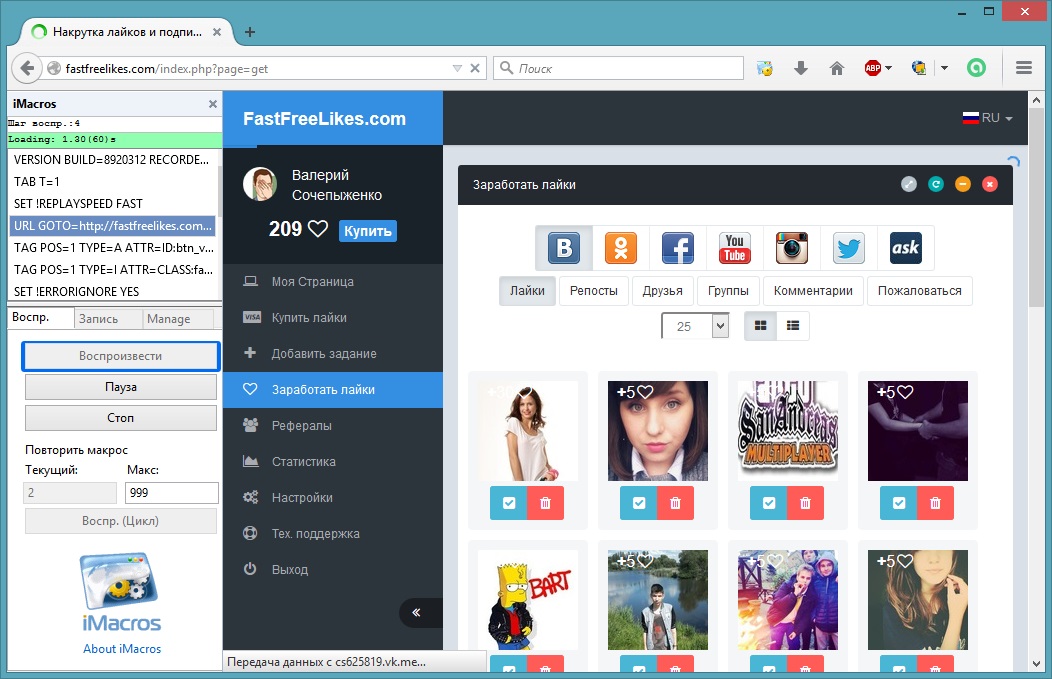Select the VK social network icon
Image resolution: width=1052 pixels, height=679 pixels.
[564, 248]
